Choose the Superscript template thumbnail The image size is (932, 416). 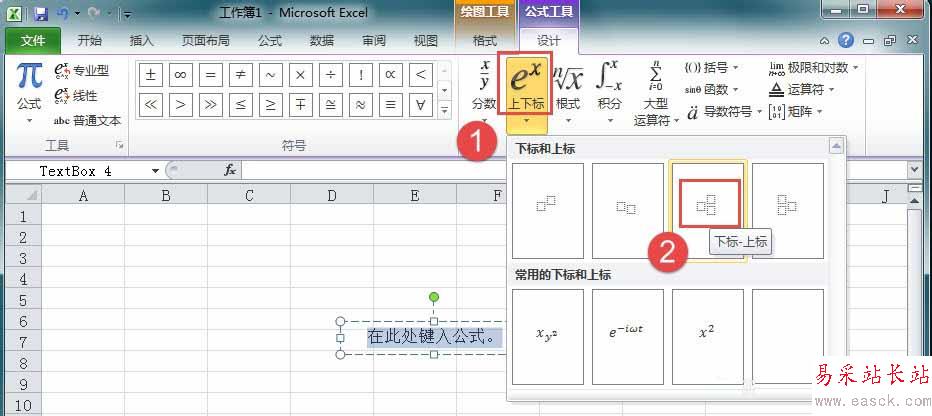click(547, 210)
